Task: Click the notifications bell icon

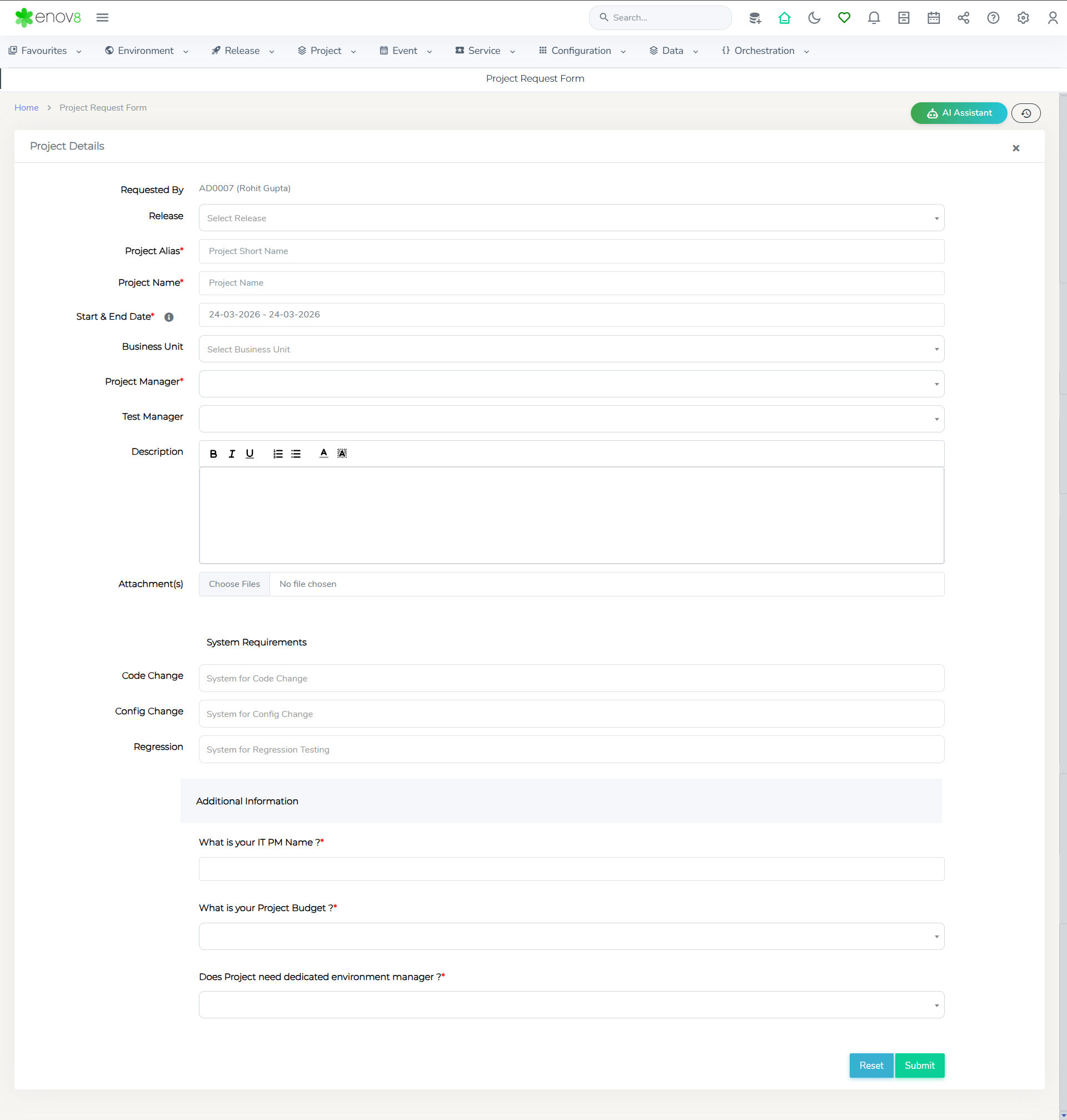Action: [874, 18]
